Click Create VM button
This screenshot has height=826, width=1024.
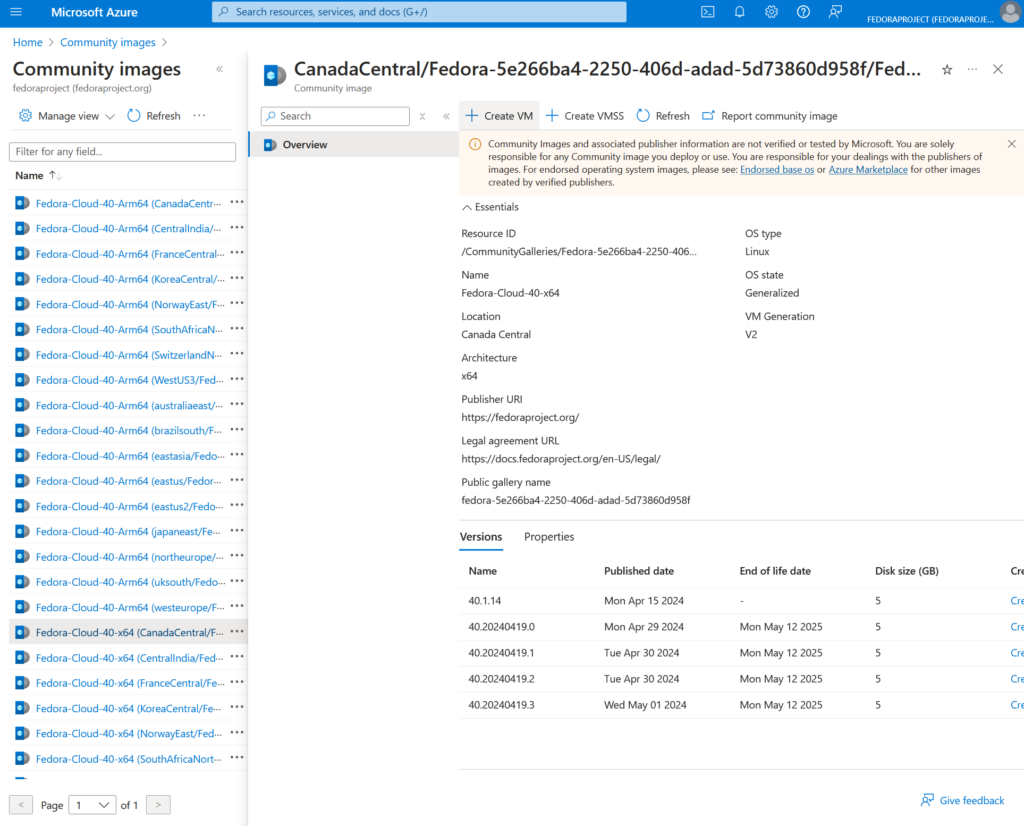click(x=500, y=116)
